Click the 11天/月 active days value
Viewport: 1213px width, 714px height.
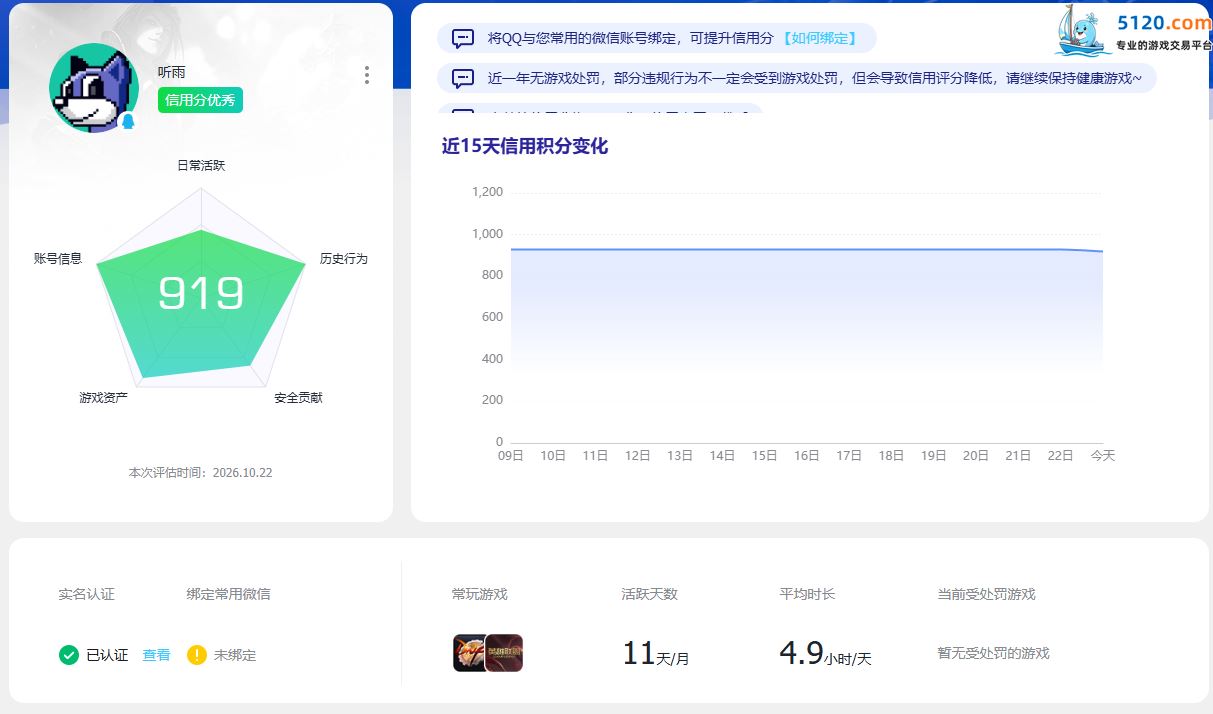click(x=656, y=654)
